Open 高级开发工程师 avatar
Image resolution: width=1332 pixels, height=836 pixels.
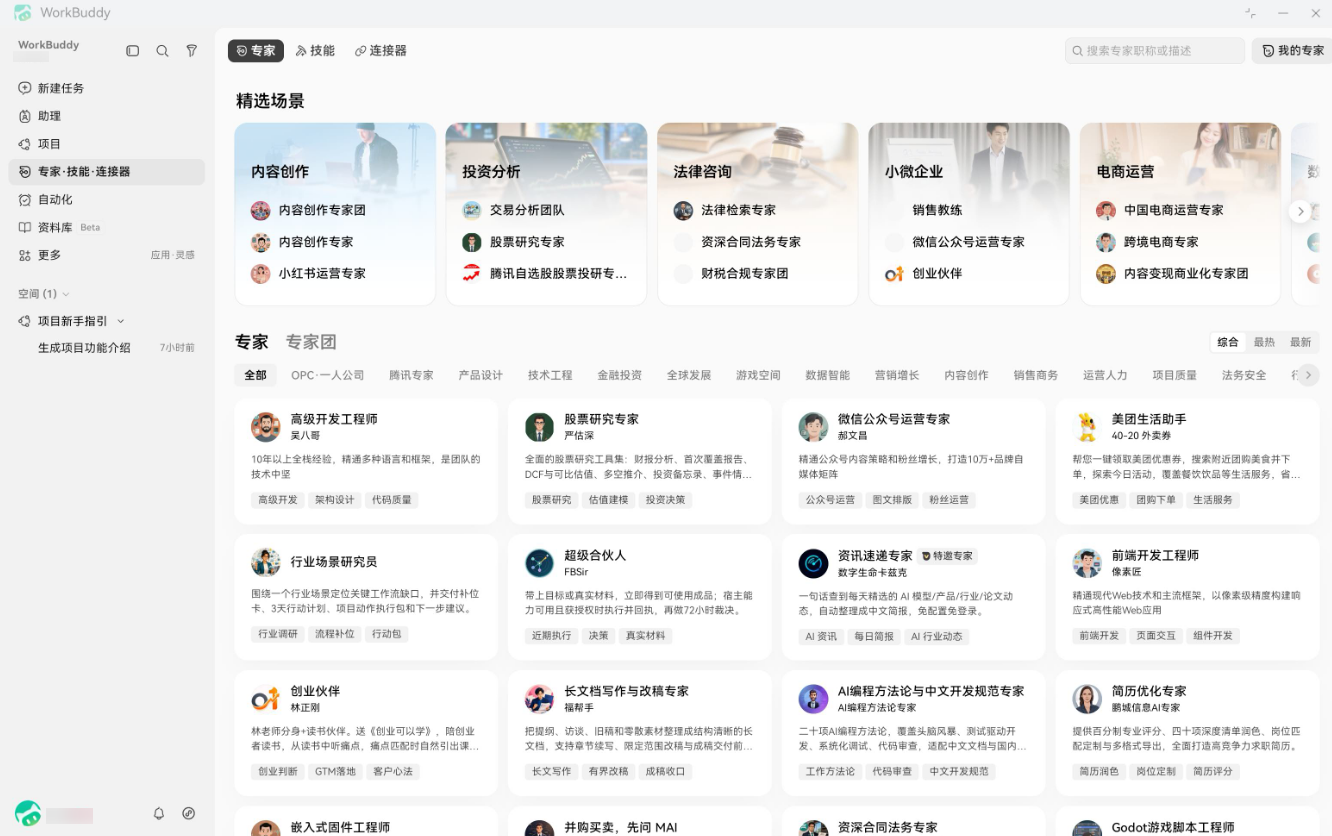(265, 427)
